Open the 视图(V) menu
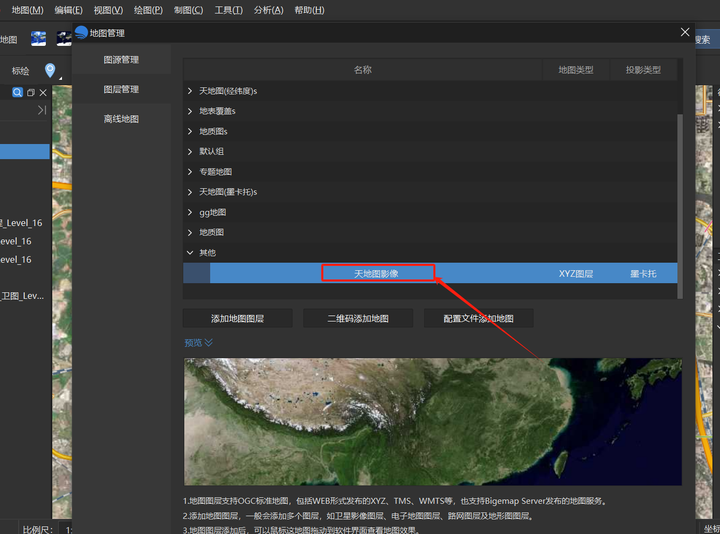720x534 pixels. [x=108, y=10]
